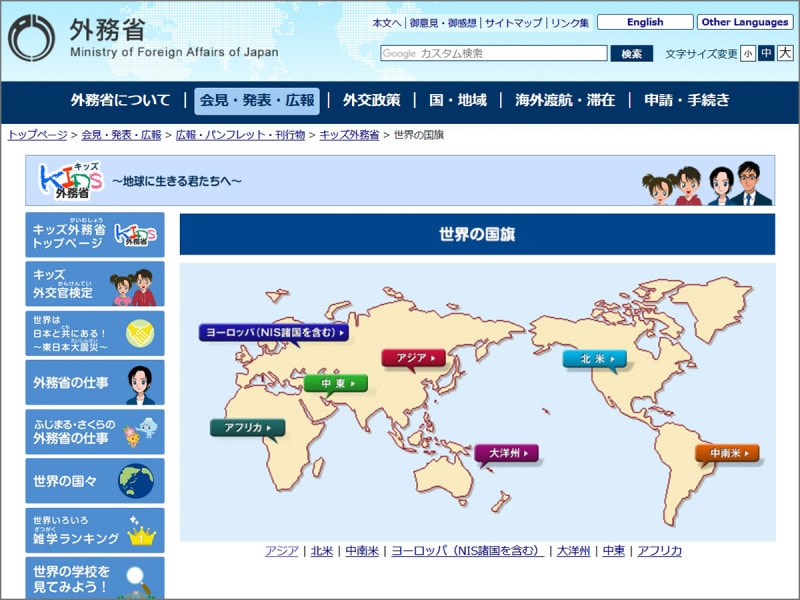Switch to the English site
800x600 pixels.
point(645,22)
